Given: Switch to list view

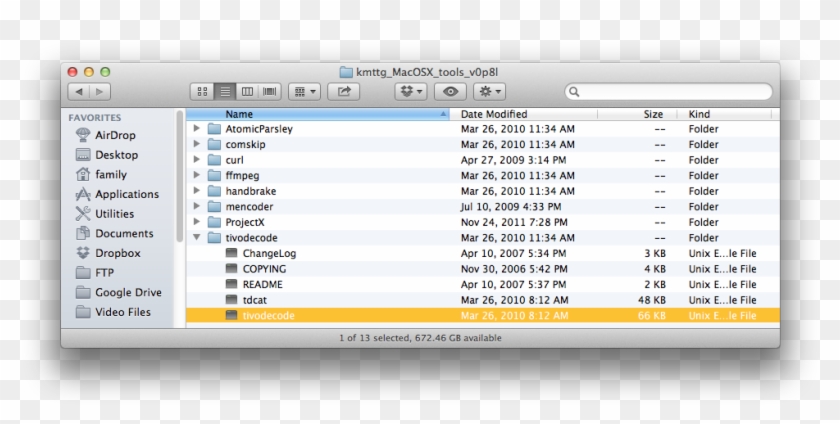Looking at the screenshot, I should pyautogui.click(x=225, y=92).
